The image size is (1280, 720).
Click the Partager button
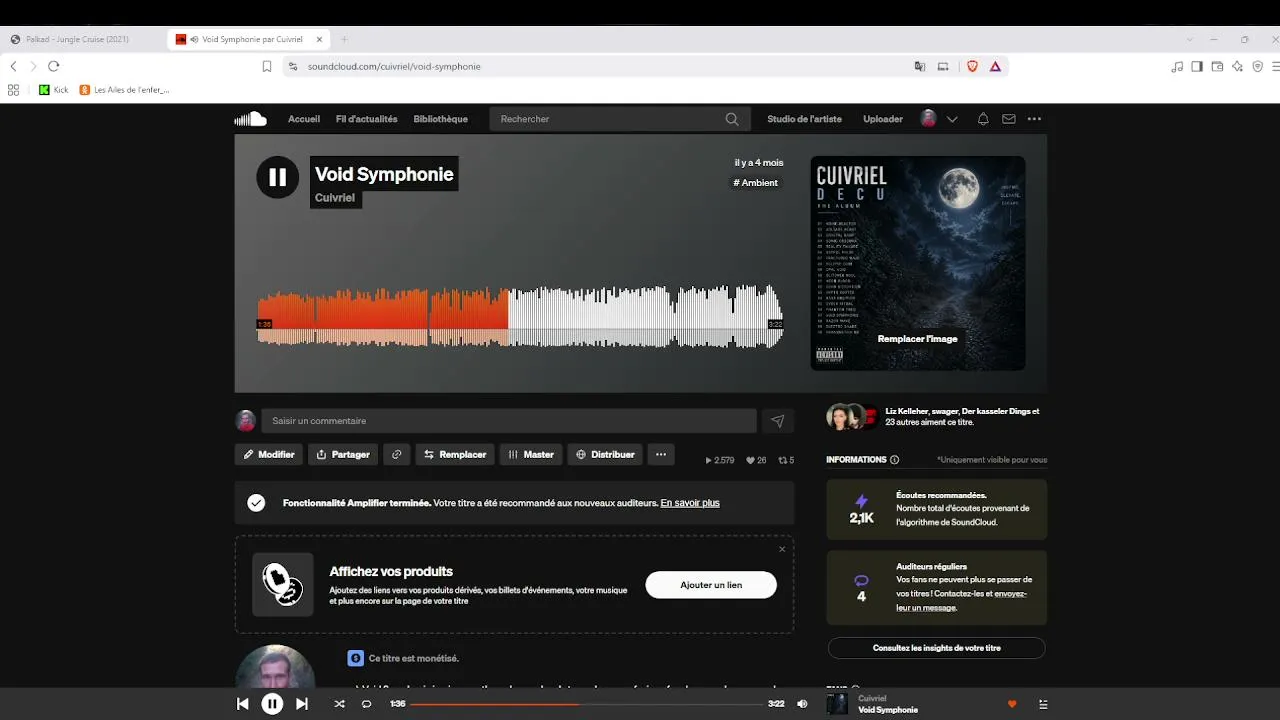pyautogui.click(x=343, y=454)
